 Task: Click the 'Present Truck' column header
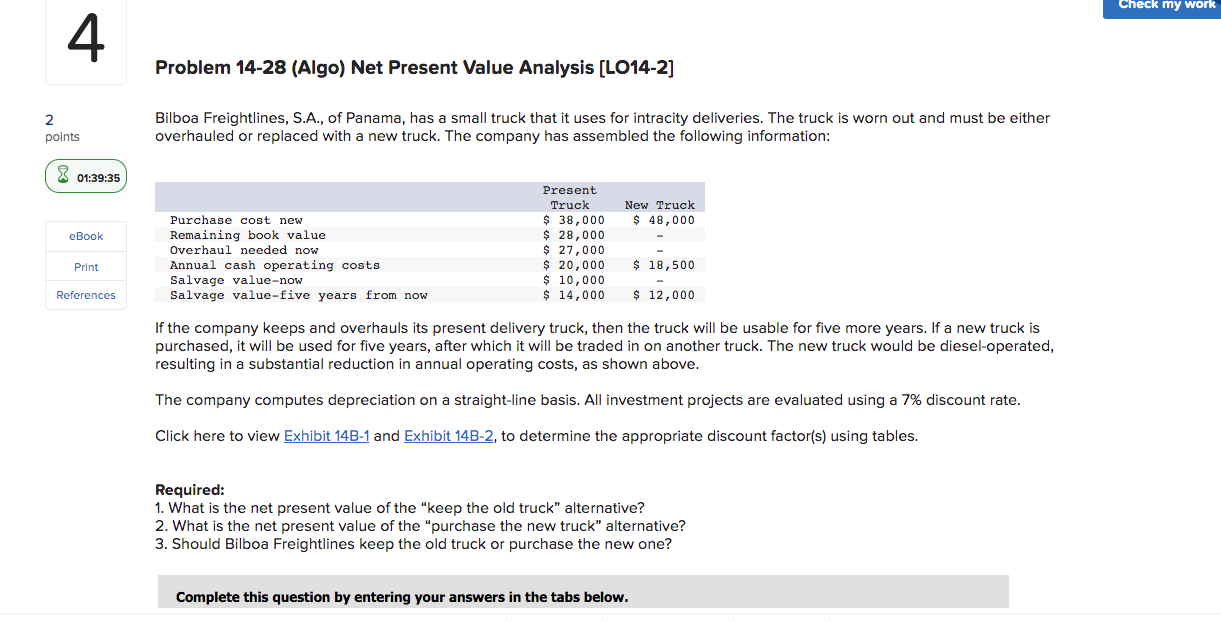click(570, 197)
